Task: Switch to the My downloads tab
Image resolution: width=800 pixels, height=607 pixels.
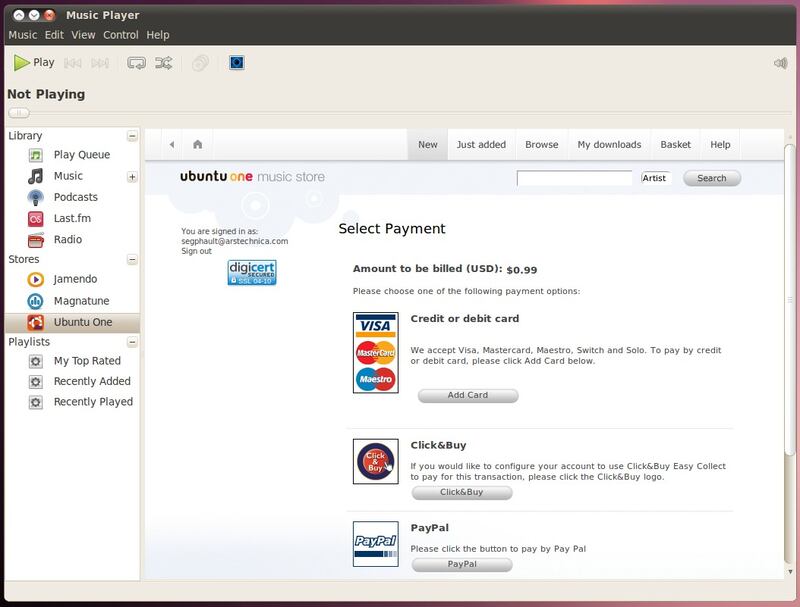Action: pyautogui.click(x=609, y=144)
